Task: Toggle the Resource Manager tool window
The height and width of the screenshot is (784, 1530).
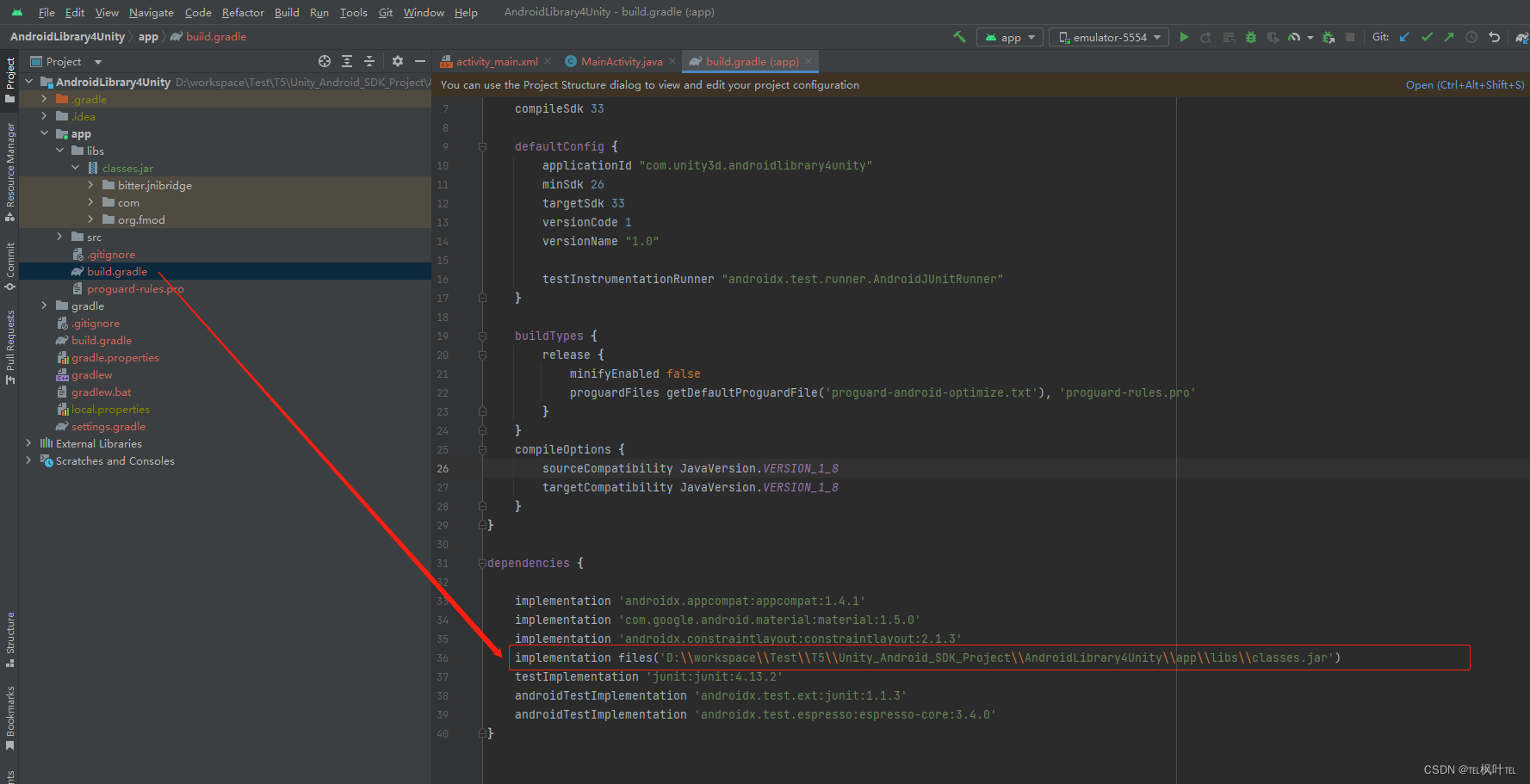Action: point(9,172)
